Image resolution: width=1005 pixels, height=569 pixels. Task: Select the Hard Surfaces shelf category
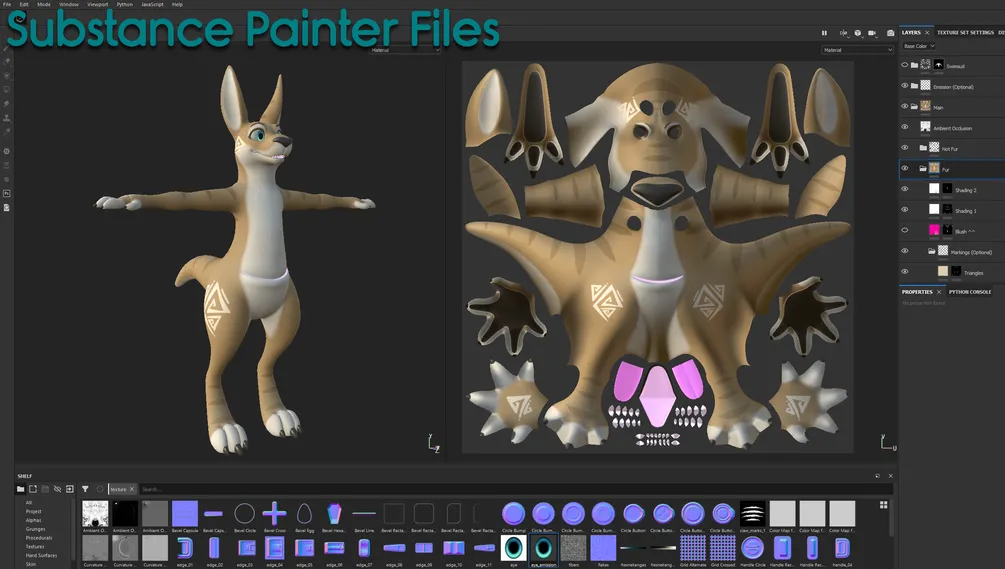click(x=41, y=556)
